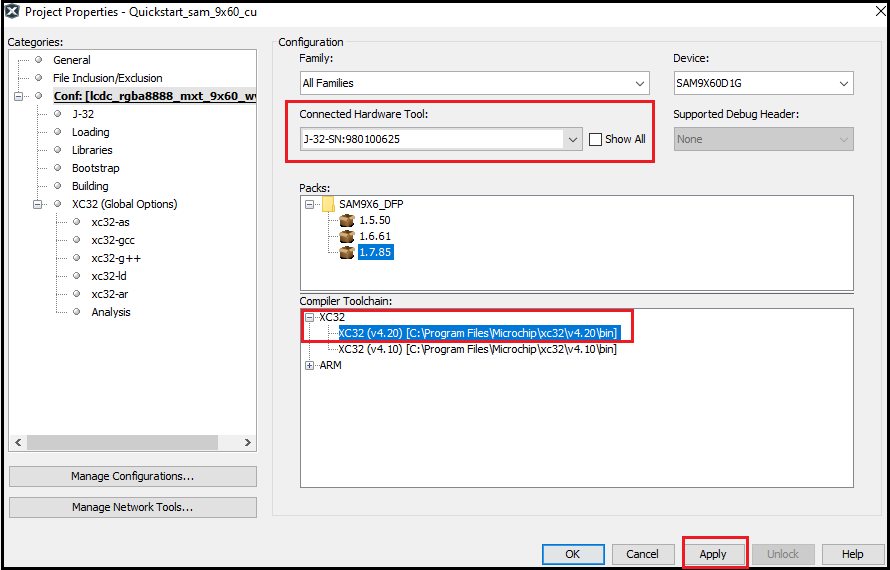The image size is (890, 570).
Task: Select the ARM toolchain entry
Action: [330, 366]
